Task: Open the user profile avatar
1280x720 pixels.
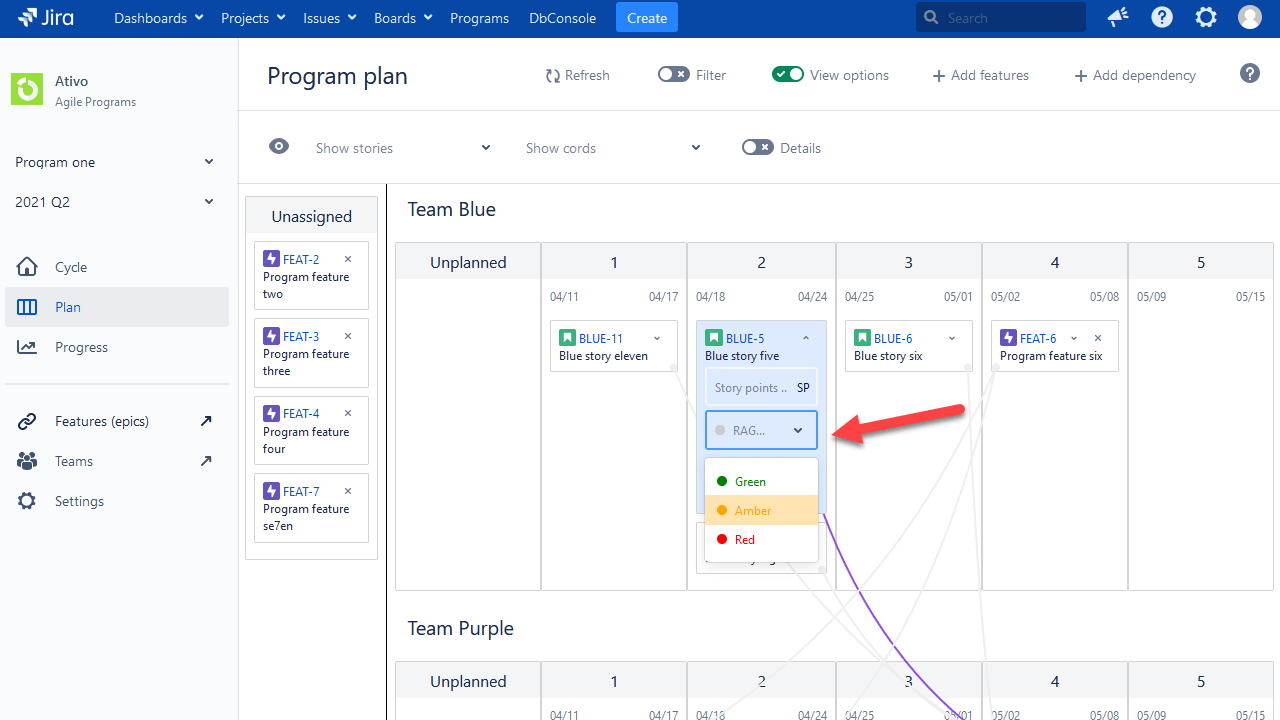Action: pyautogui.click(x=1249, y=17)
